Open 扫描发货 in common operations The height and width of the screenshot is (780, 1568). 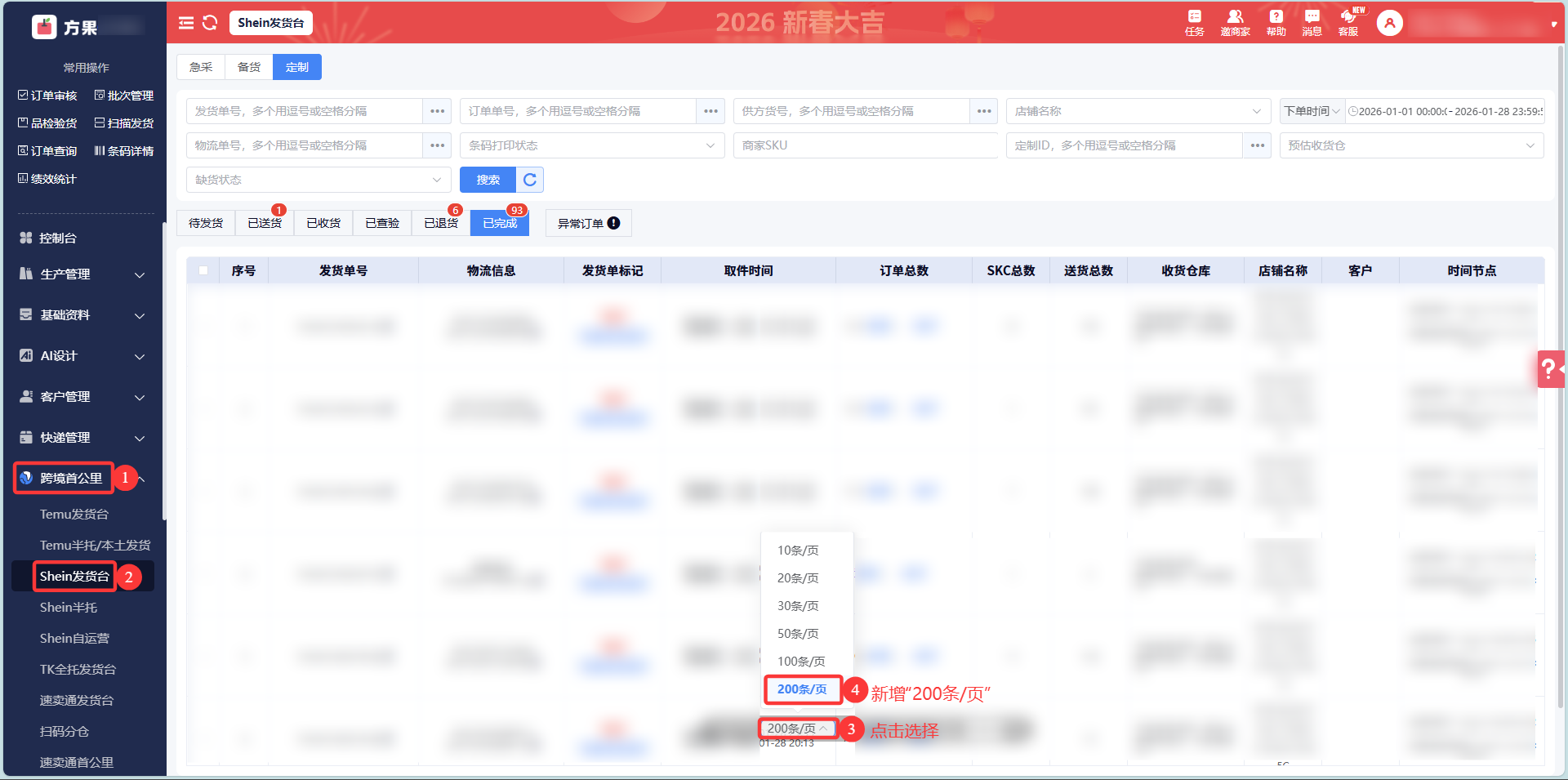tap(124, 123)
